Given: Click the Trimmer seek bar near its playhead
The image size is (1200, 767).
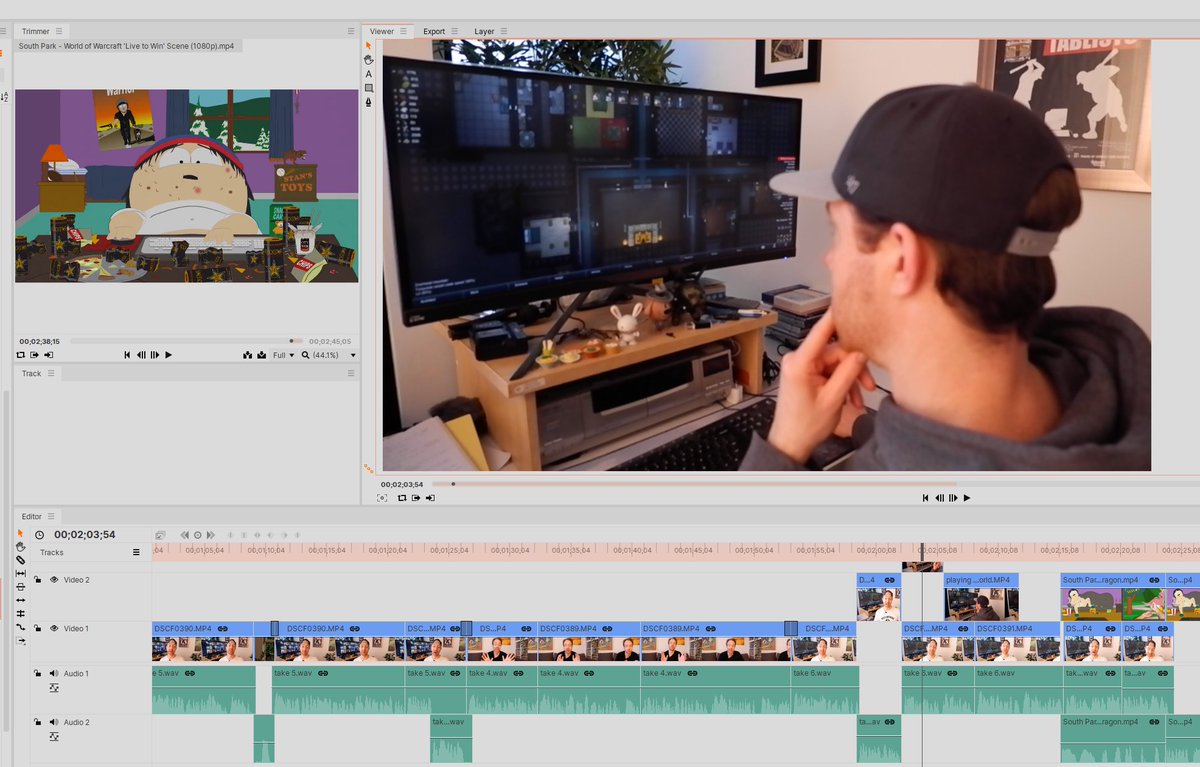Looking at the screenshot, I should coord(290,339).
